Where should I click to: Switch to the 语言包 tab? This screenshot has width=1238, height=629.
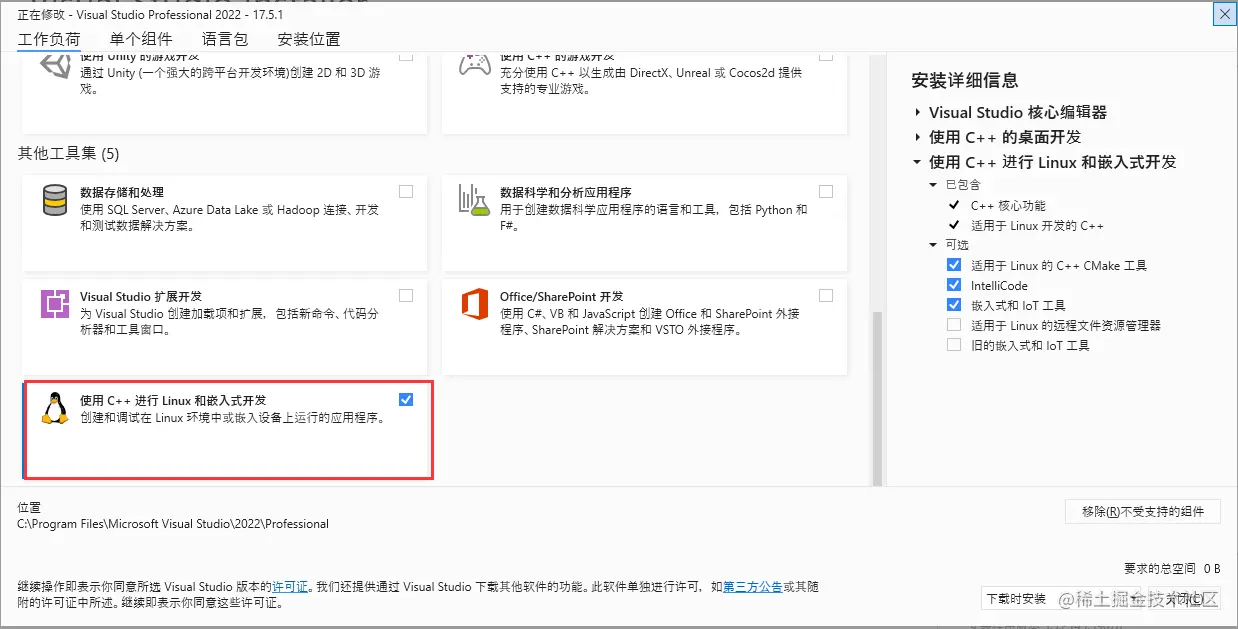click(225, 40)
